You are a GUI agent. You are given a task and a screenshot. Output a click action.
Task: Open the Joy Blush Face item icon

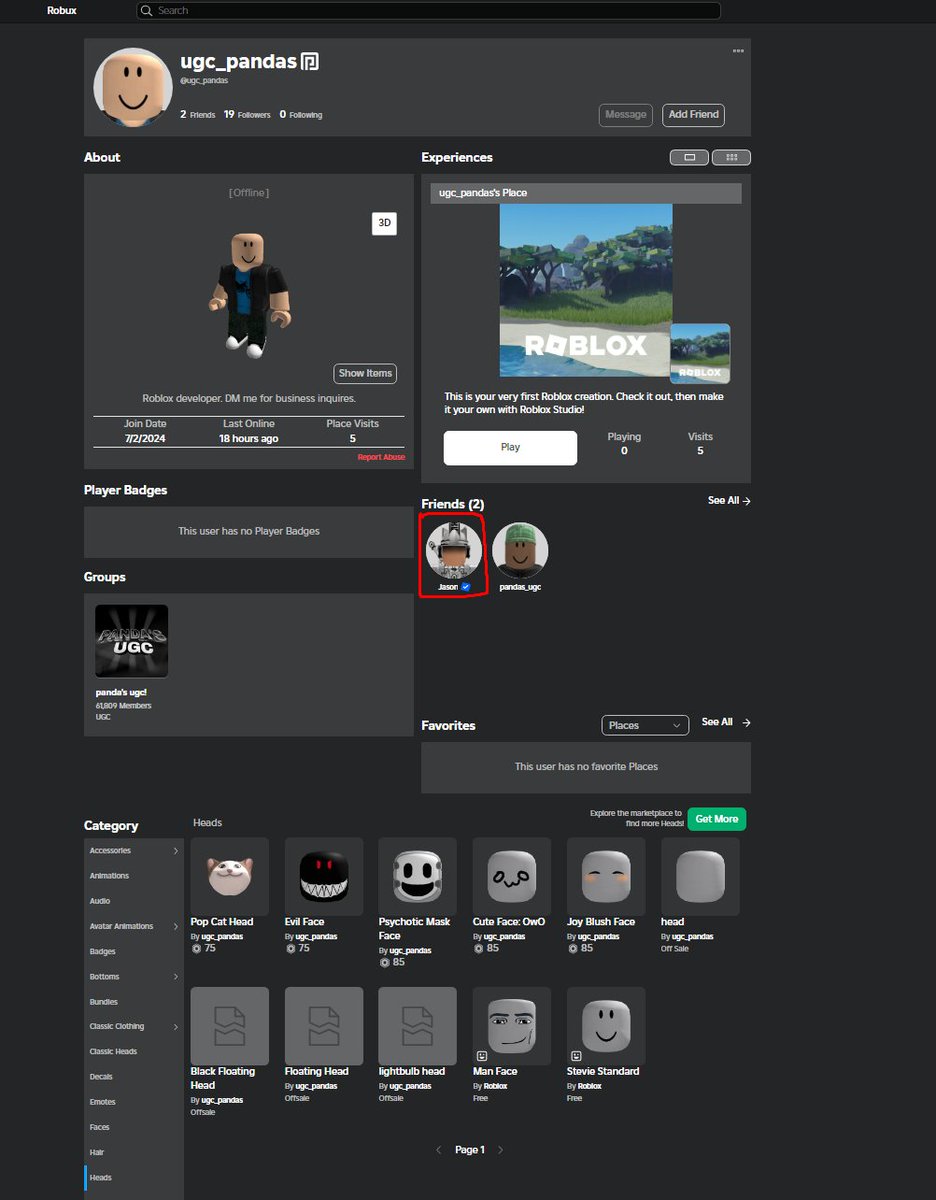pos(606,876)
